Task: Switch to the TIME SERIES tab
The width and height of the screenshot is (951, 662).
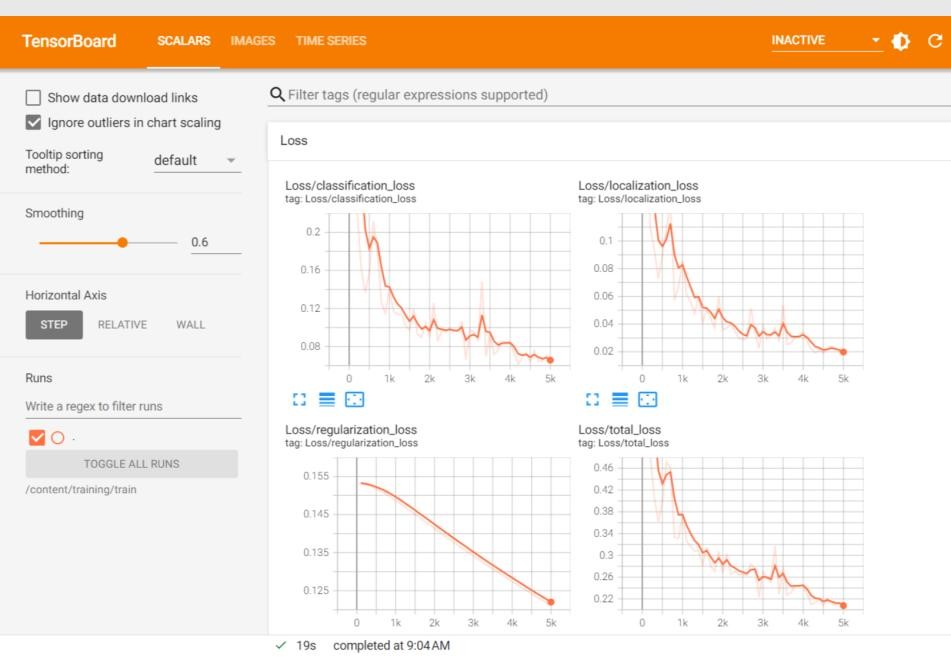Action: pyautogui.click(x=331, y=41)
